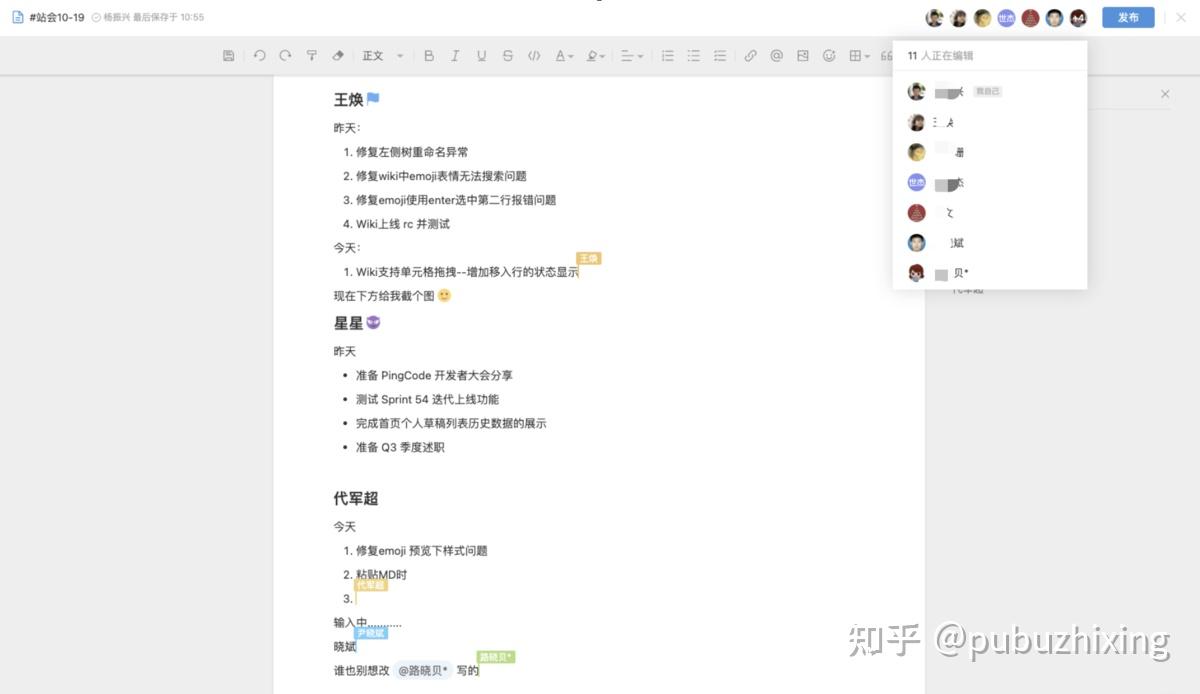
Task: Clear formatting with the eraser icon
Action: (x=337, y=56)
